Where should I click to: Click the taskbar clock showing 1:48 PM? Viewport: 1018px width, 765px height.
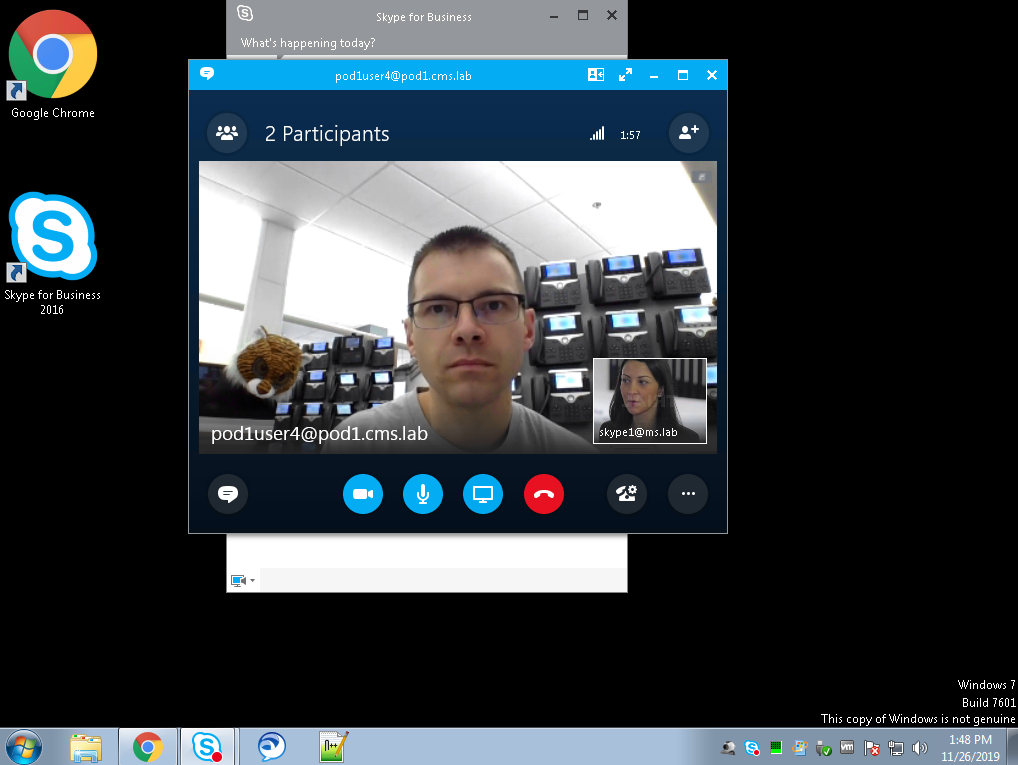[971, 748]
